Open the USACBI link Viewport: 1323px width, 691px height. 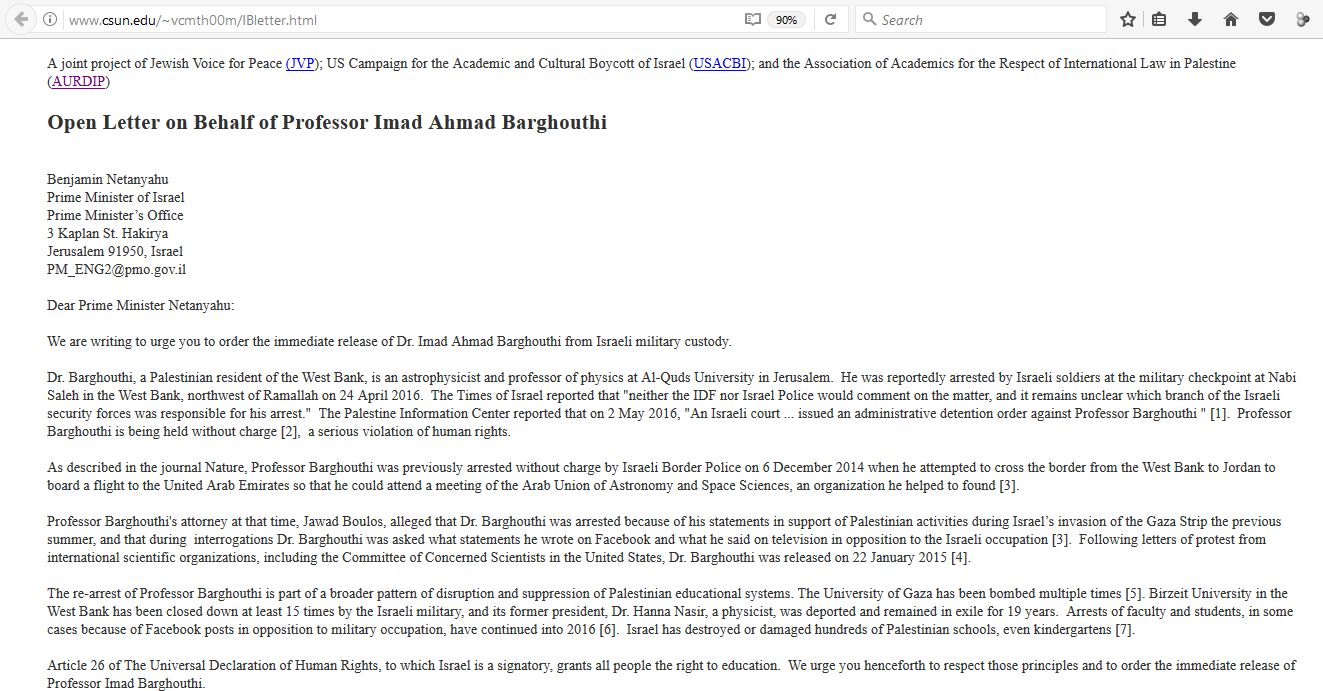[720, 63]
